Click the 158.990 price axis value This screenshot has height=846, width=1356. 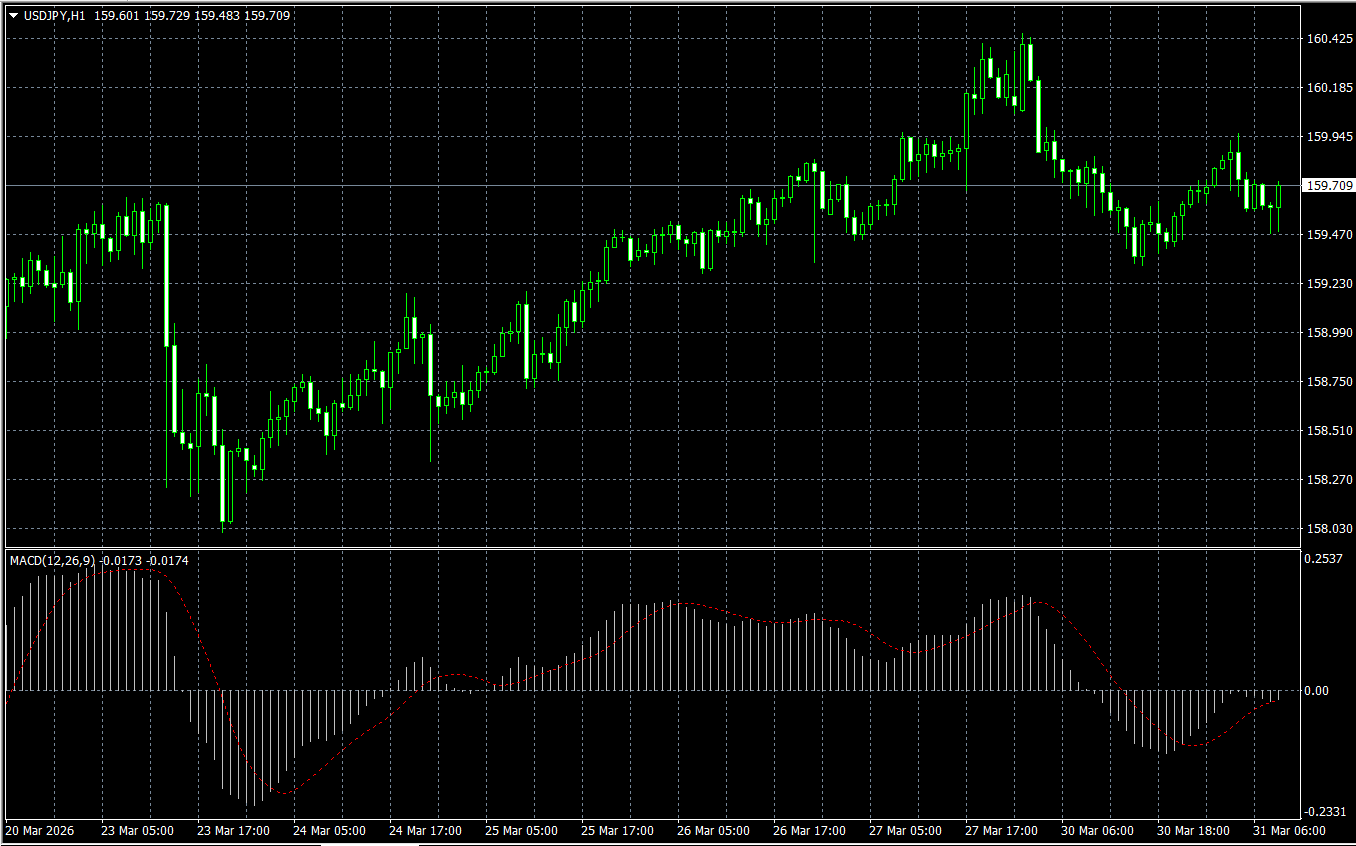(x=1329, y=333)
